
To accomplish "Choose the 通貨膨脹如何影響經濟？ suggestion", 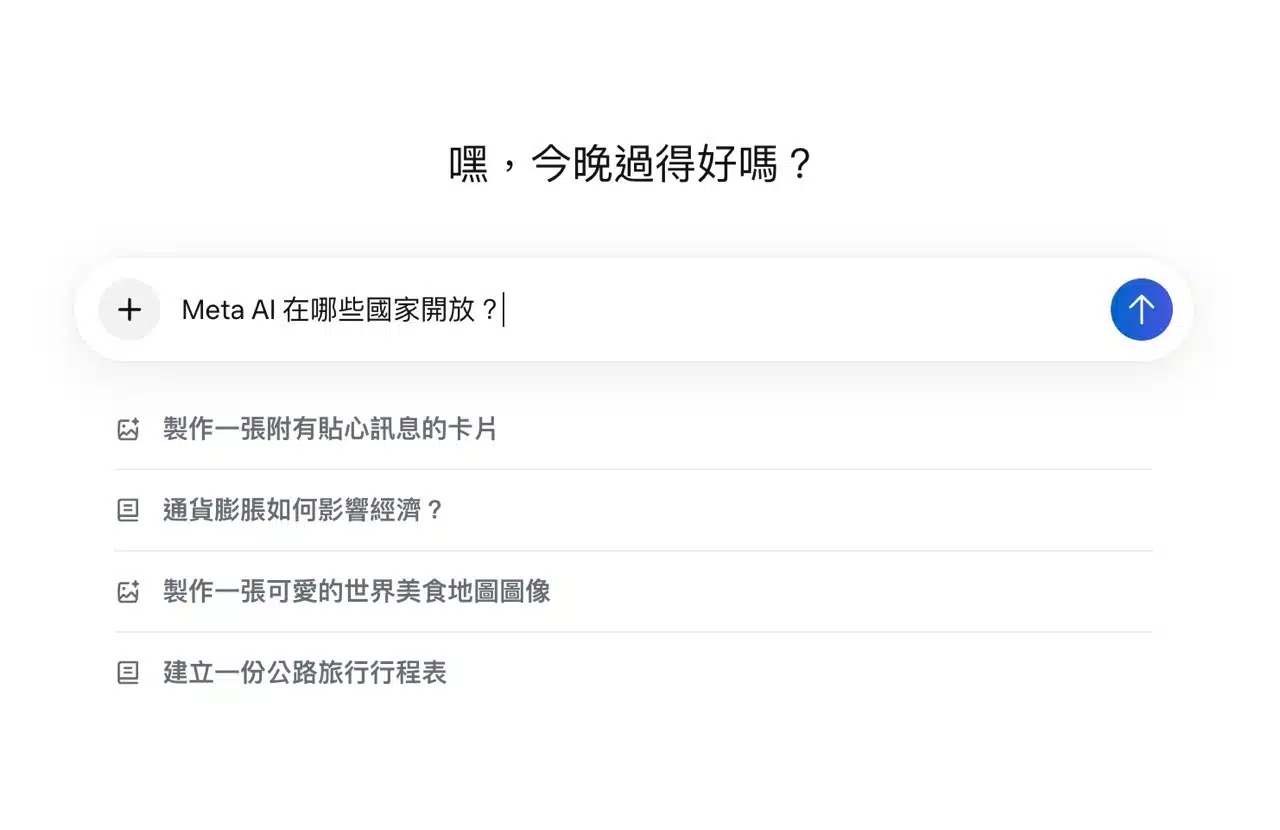I will (x=303, y=511).
